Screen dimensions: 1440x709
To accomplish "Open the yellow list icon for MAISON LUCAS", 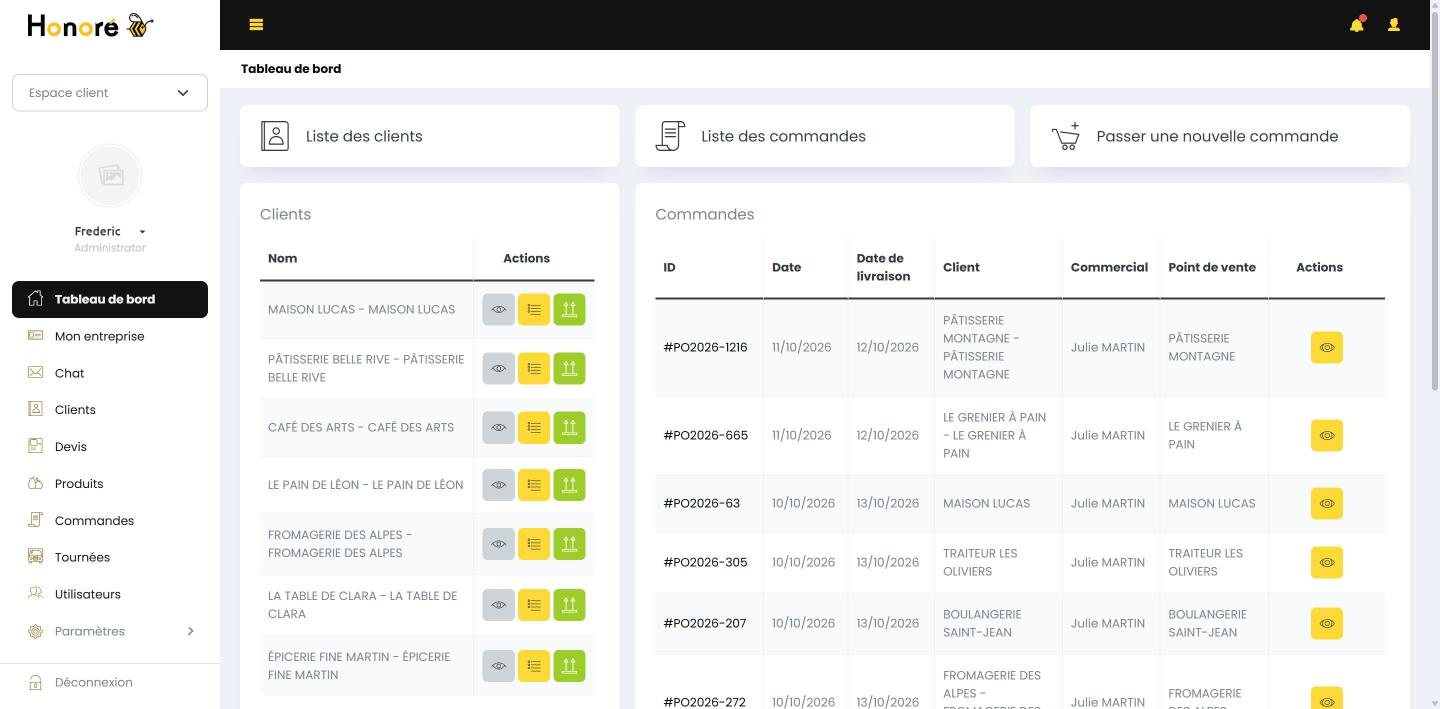I will pos(534,310).
